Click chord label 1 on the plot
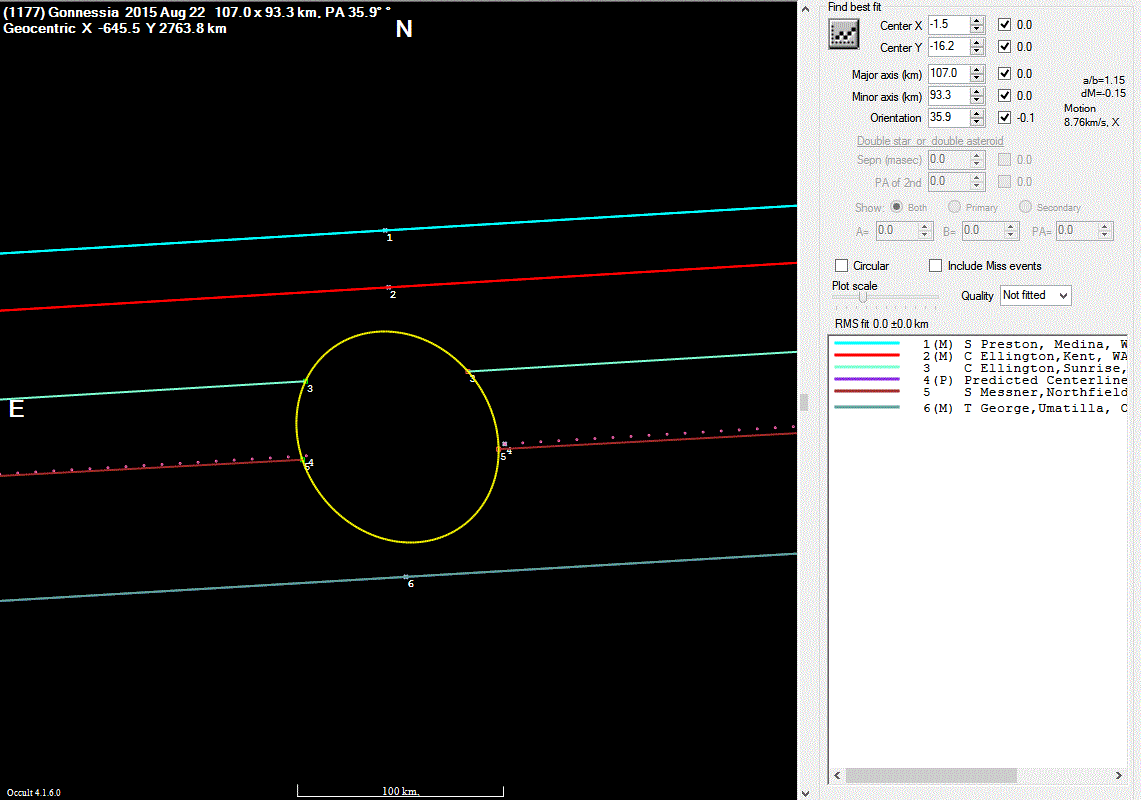 (x=389, y=237)
